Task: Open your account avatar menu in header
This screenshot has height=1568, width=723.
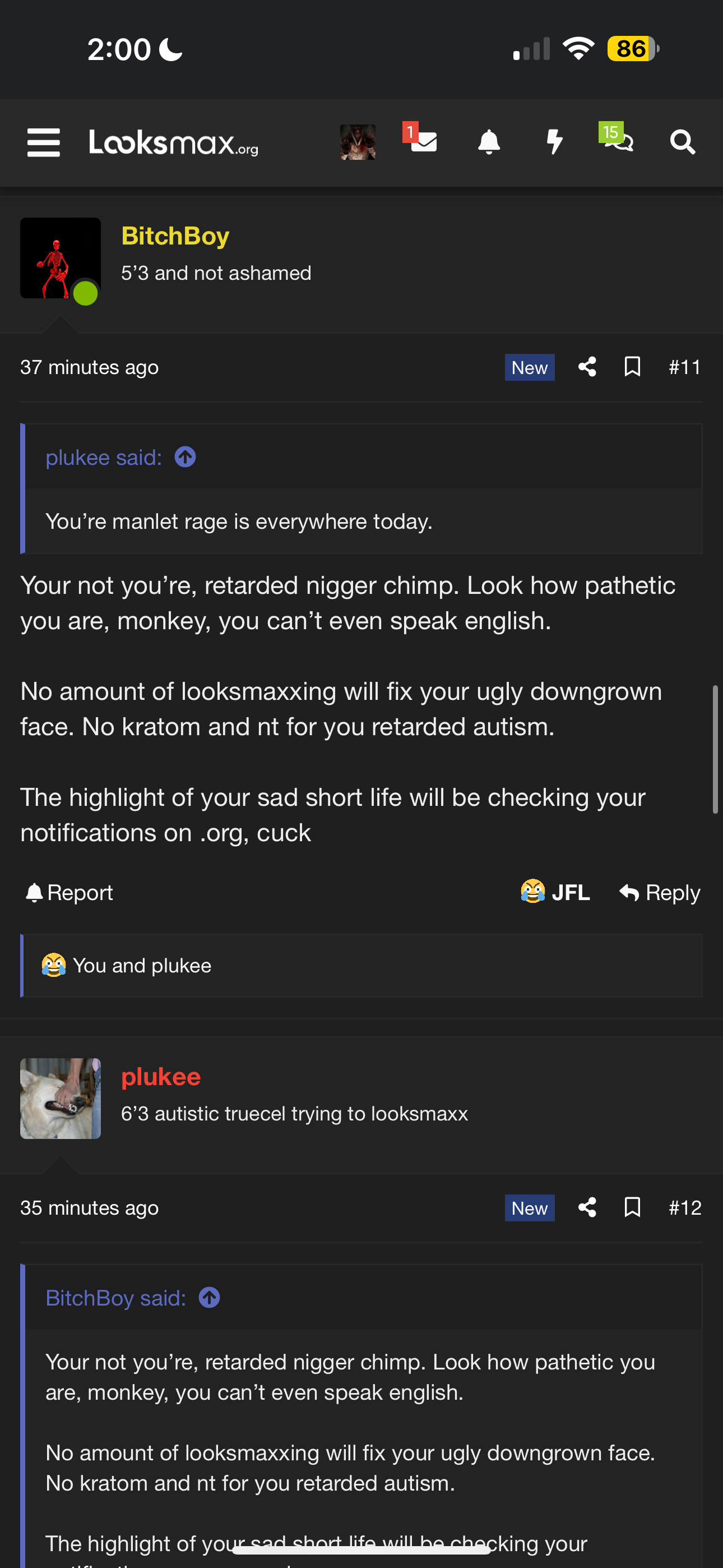Action: (357, 142)
